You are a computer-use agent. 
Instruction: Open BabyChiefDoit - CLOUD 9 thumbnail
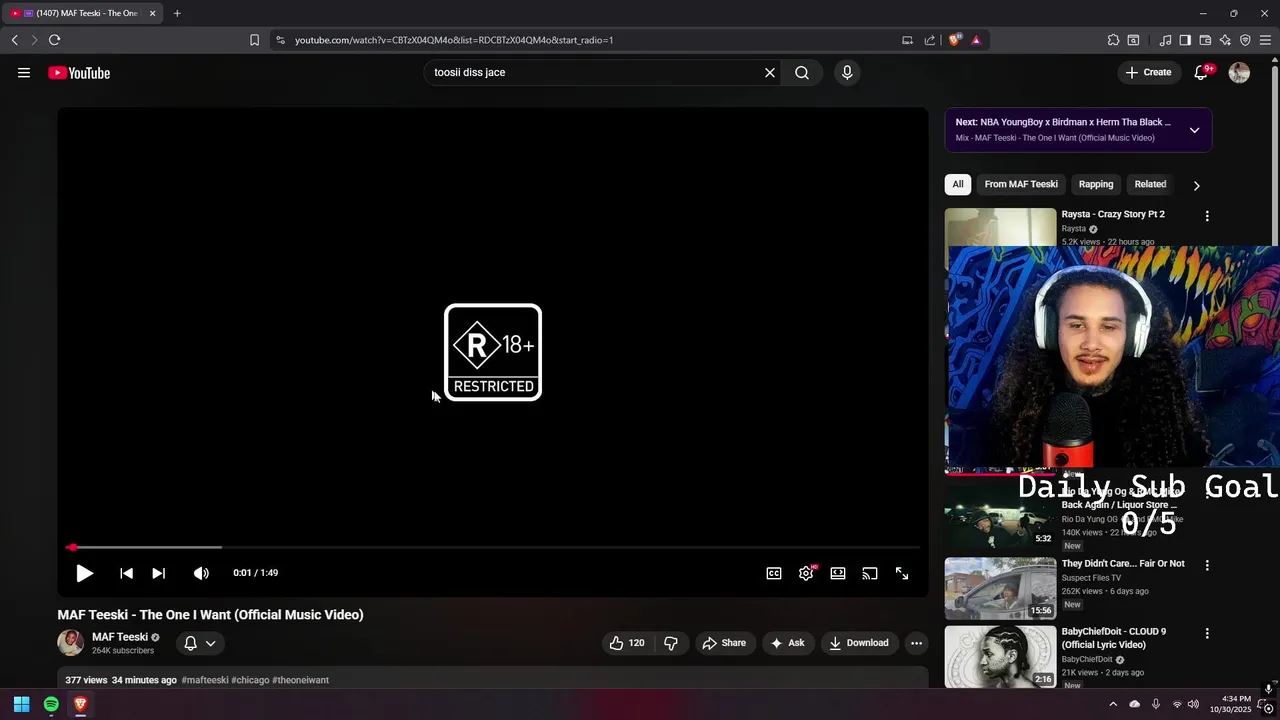[x=1000, y=656]
